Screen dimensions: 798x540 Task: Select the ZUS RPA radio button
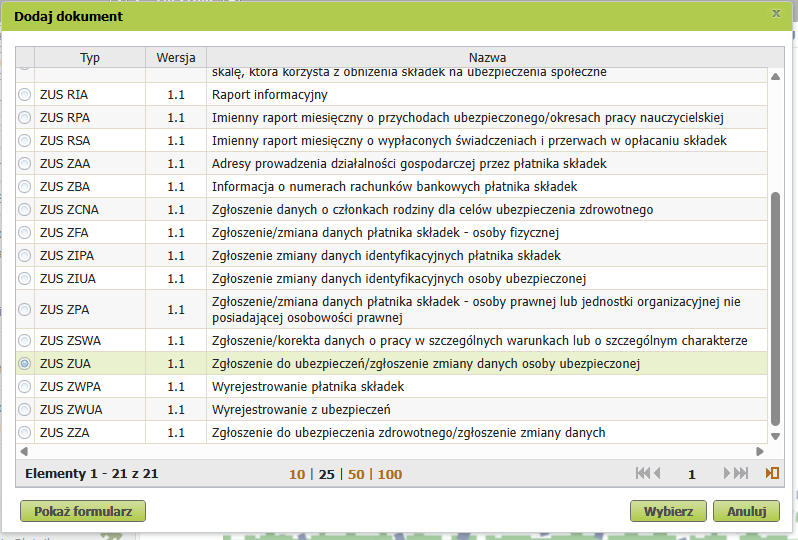pos(24,118)
